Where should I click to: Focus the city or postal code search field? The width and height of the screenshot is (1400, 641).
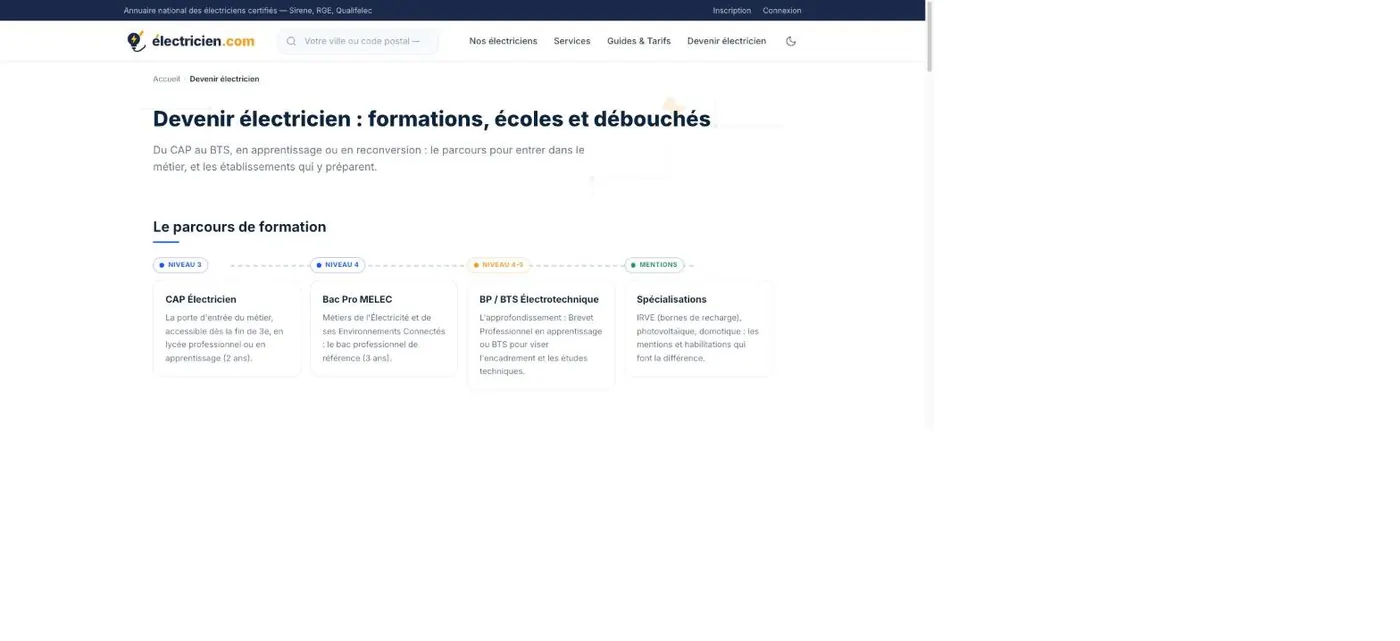(x=358, y=41)
